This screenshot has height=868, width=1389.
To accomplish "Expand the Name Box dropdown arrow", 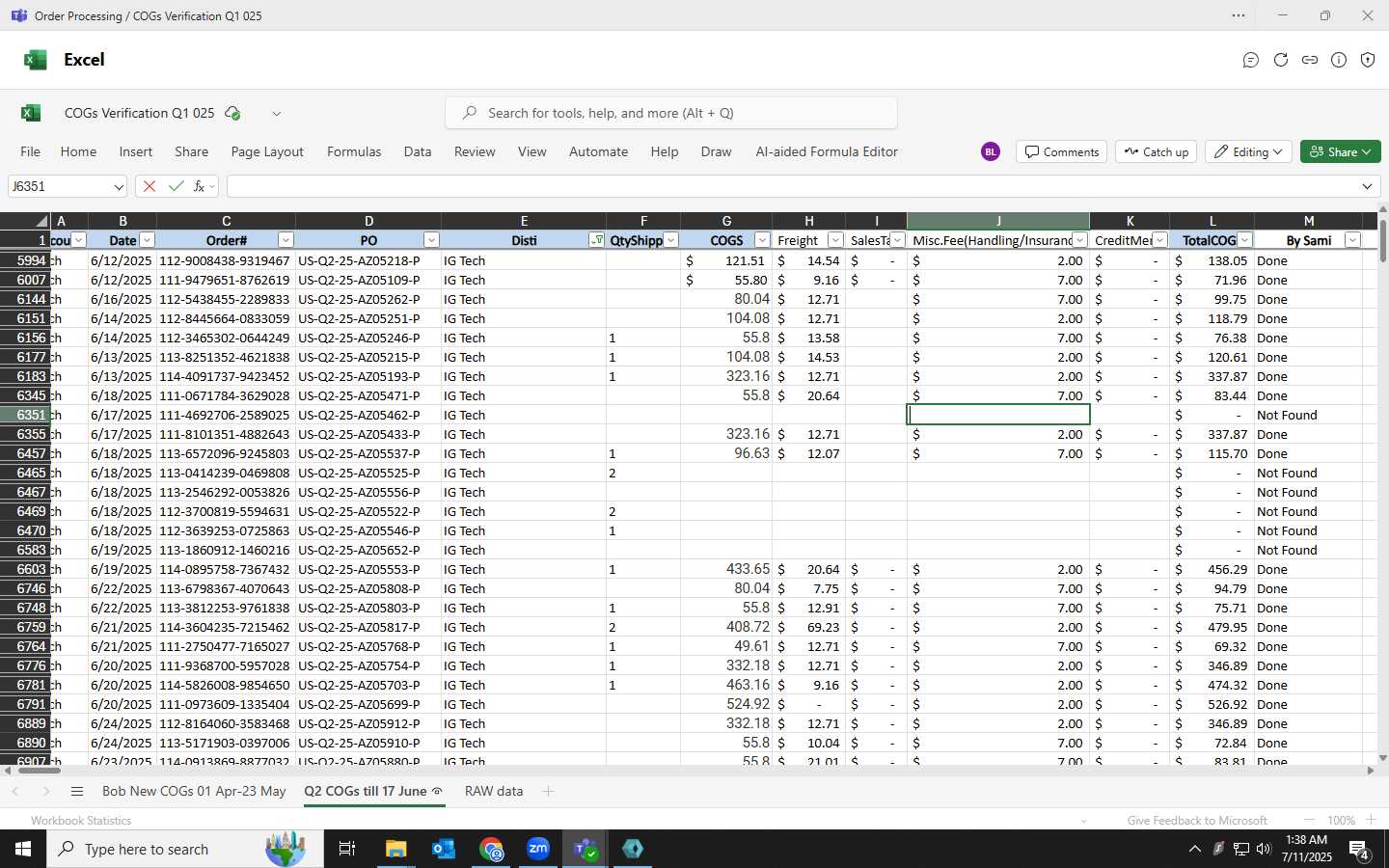I will pyautogui.click(x=118, y=186).
